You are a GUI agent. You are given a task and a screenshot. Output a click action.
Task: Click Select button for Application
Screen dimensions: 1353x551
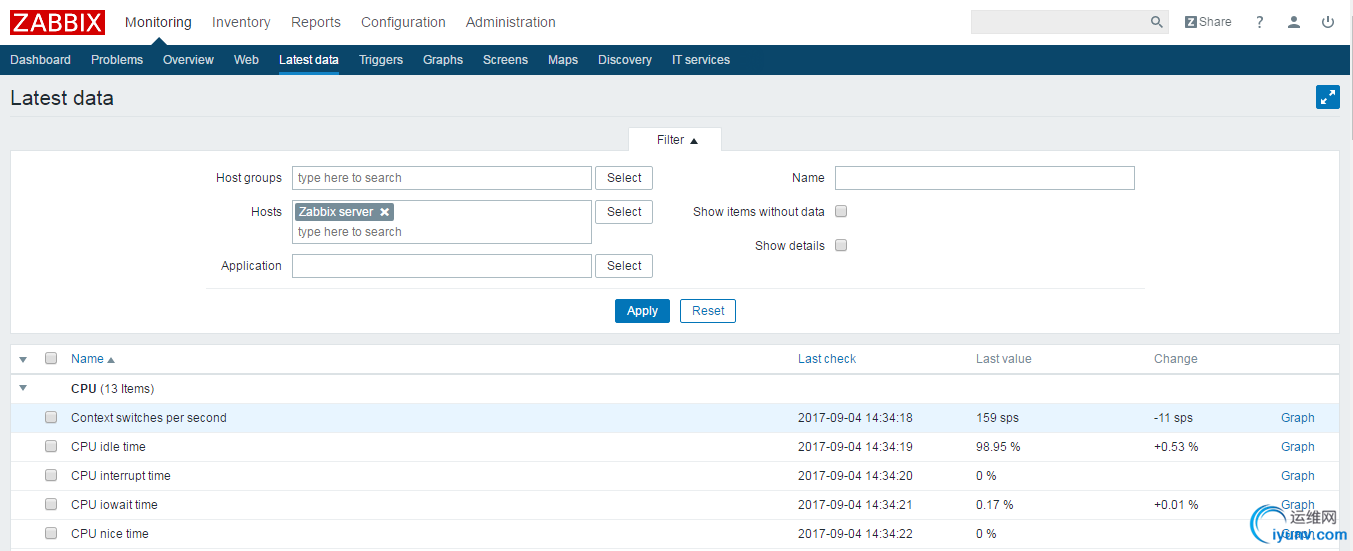(624, 266)
